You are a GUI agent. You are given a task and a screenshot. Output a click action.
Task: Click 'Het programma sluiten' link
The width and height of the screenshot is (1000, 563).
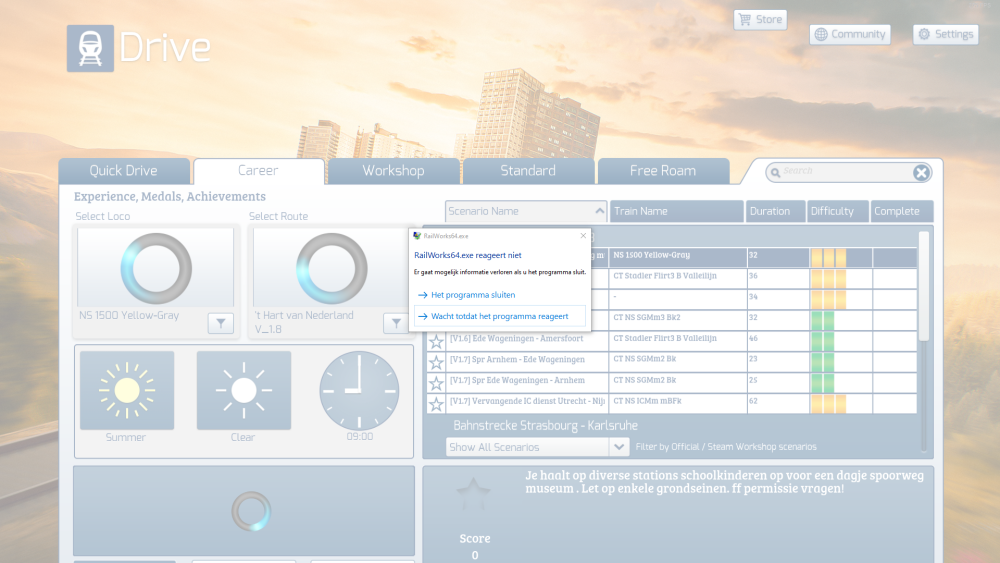point(473,295)
